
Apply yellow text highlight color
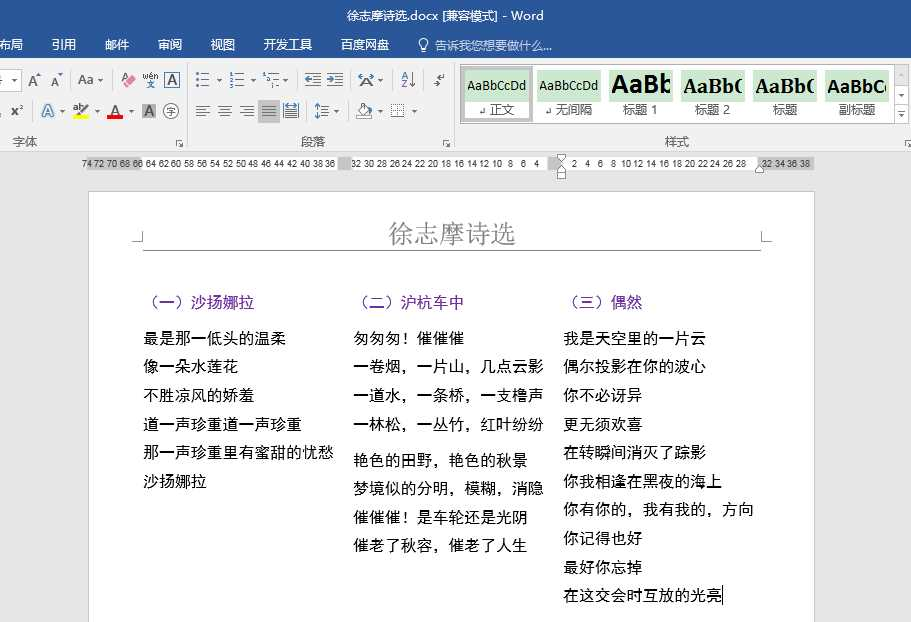point(81,111)
